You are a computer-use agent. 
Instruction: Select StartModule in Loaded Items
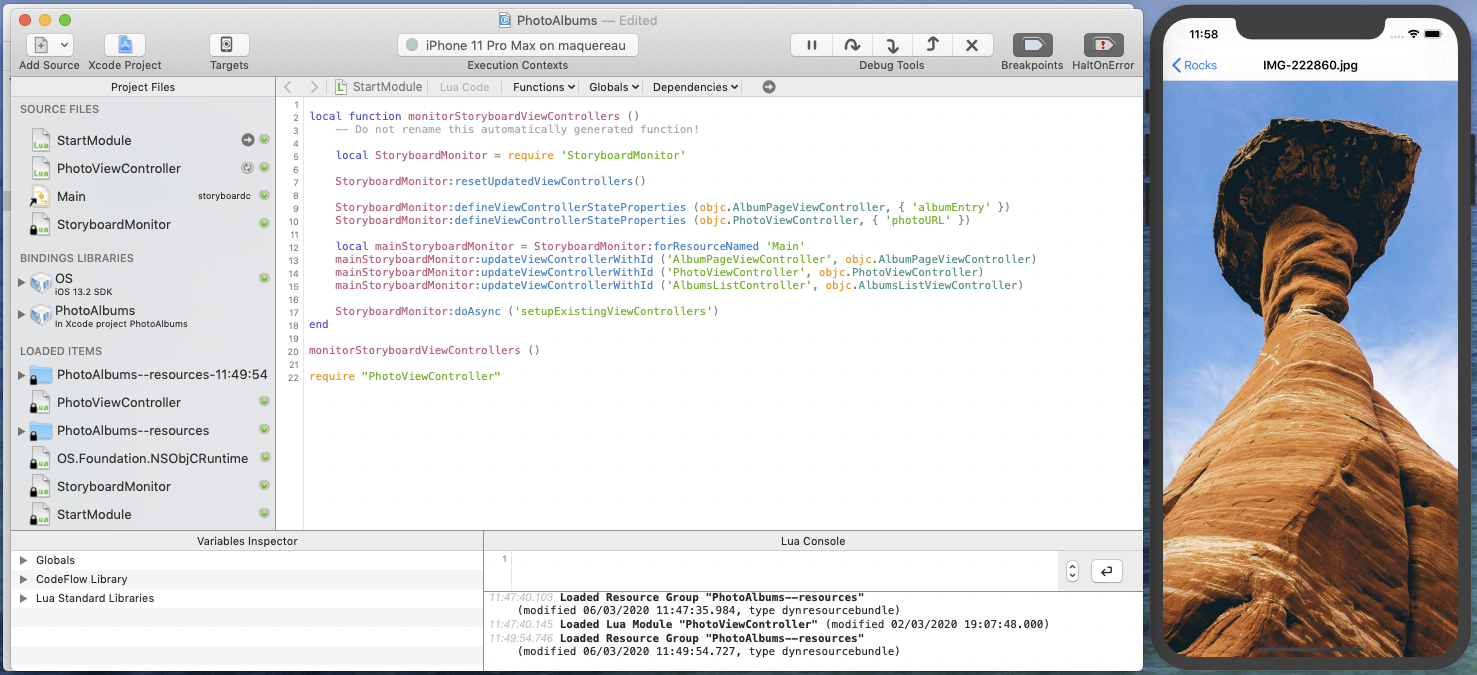point(94,514)
